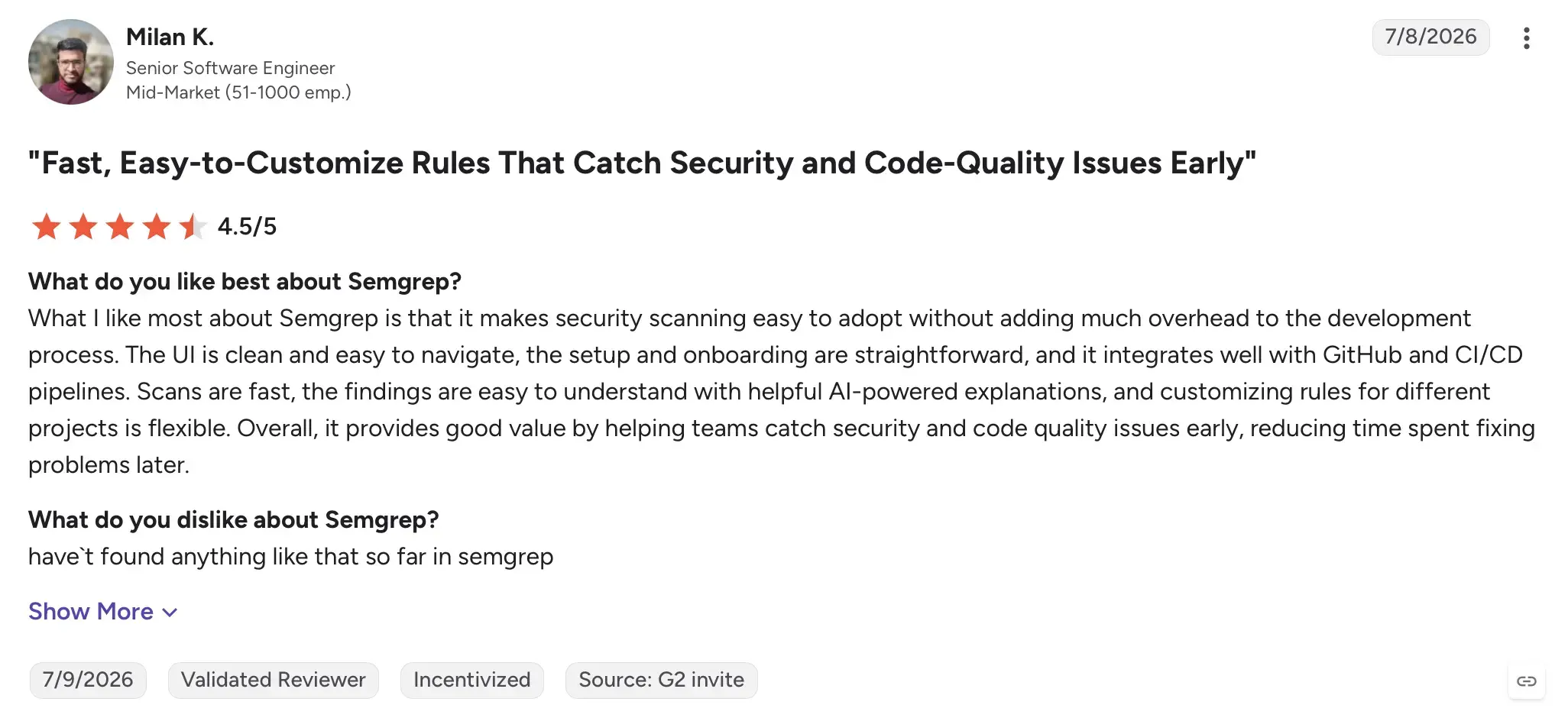Click the first orange rating star

click(x=47, y=227)
